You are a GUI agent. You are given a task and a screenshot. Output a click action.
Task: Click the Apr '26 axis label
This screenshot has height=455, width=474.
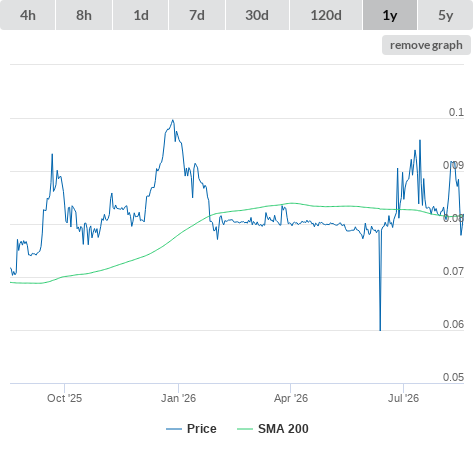coord(291,398)
